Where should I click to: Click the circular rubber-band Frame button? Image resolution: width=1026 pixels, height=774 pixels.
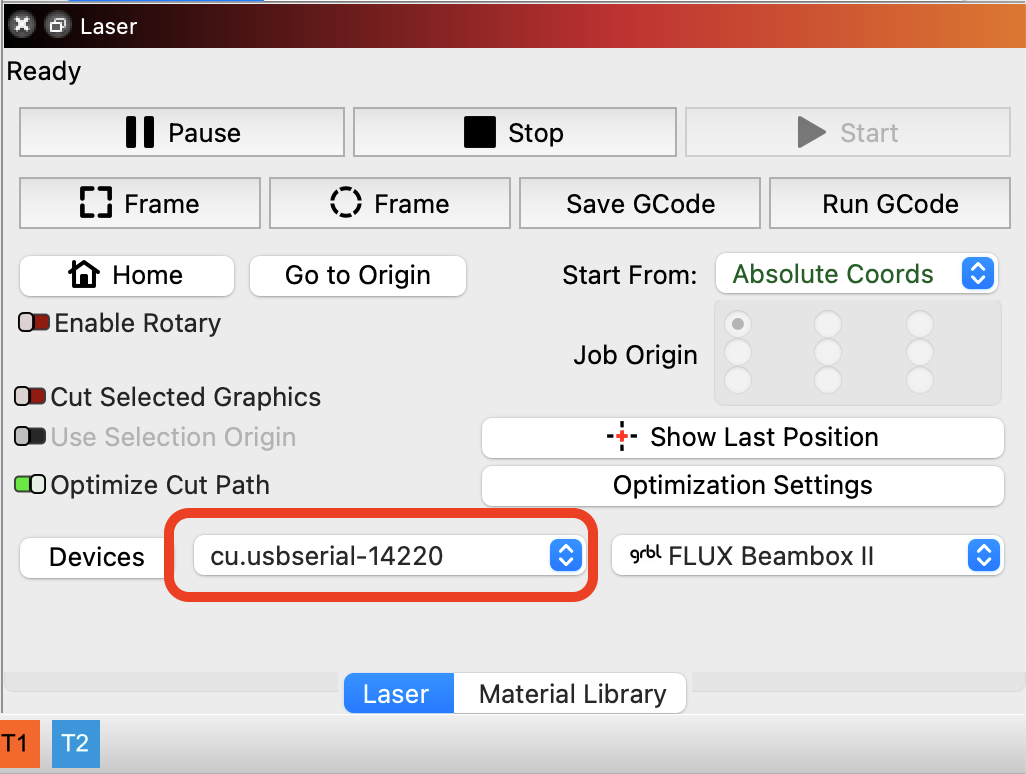[390, 203]
